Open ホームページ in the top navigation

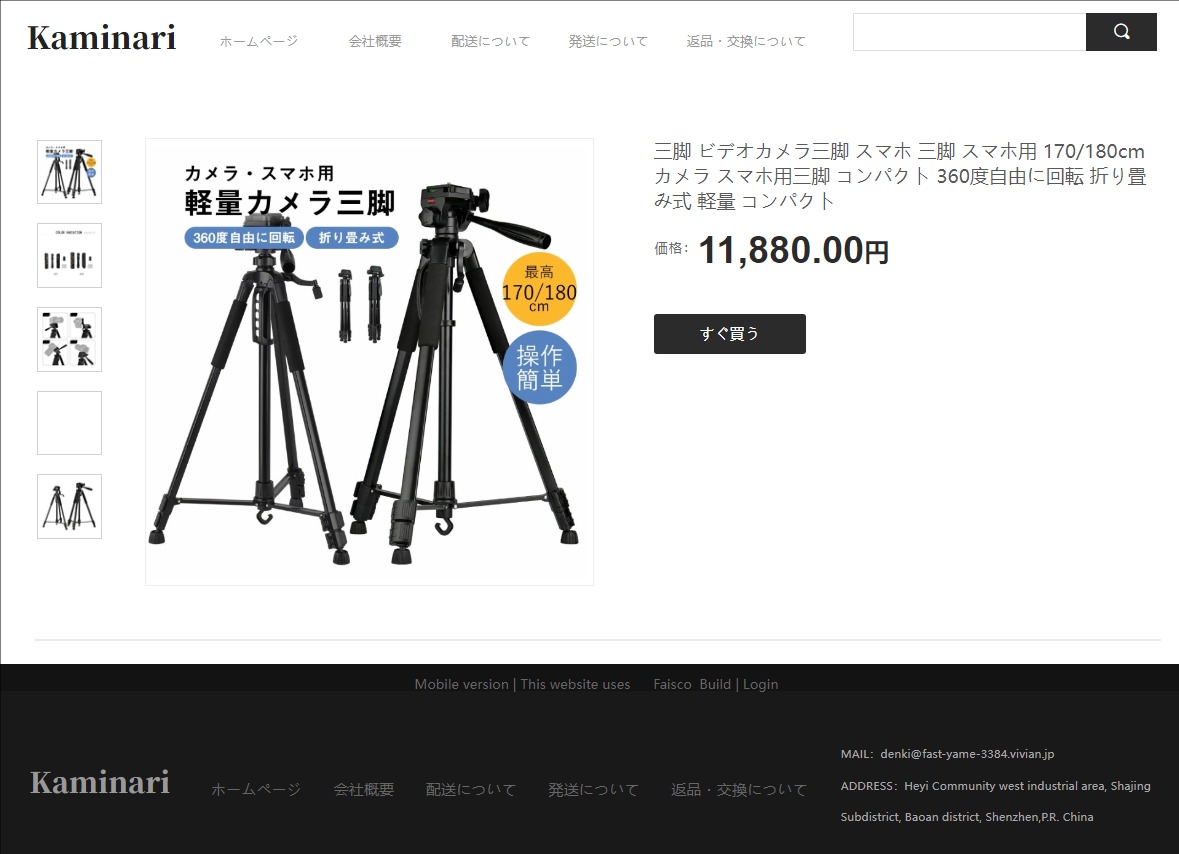click(259, 41)
